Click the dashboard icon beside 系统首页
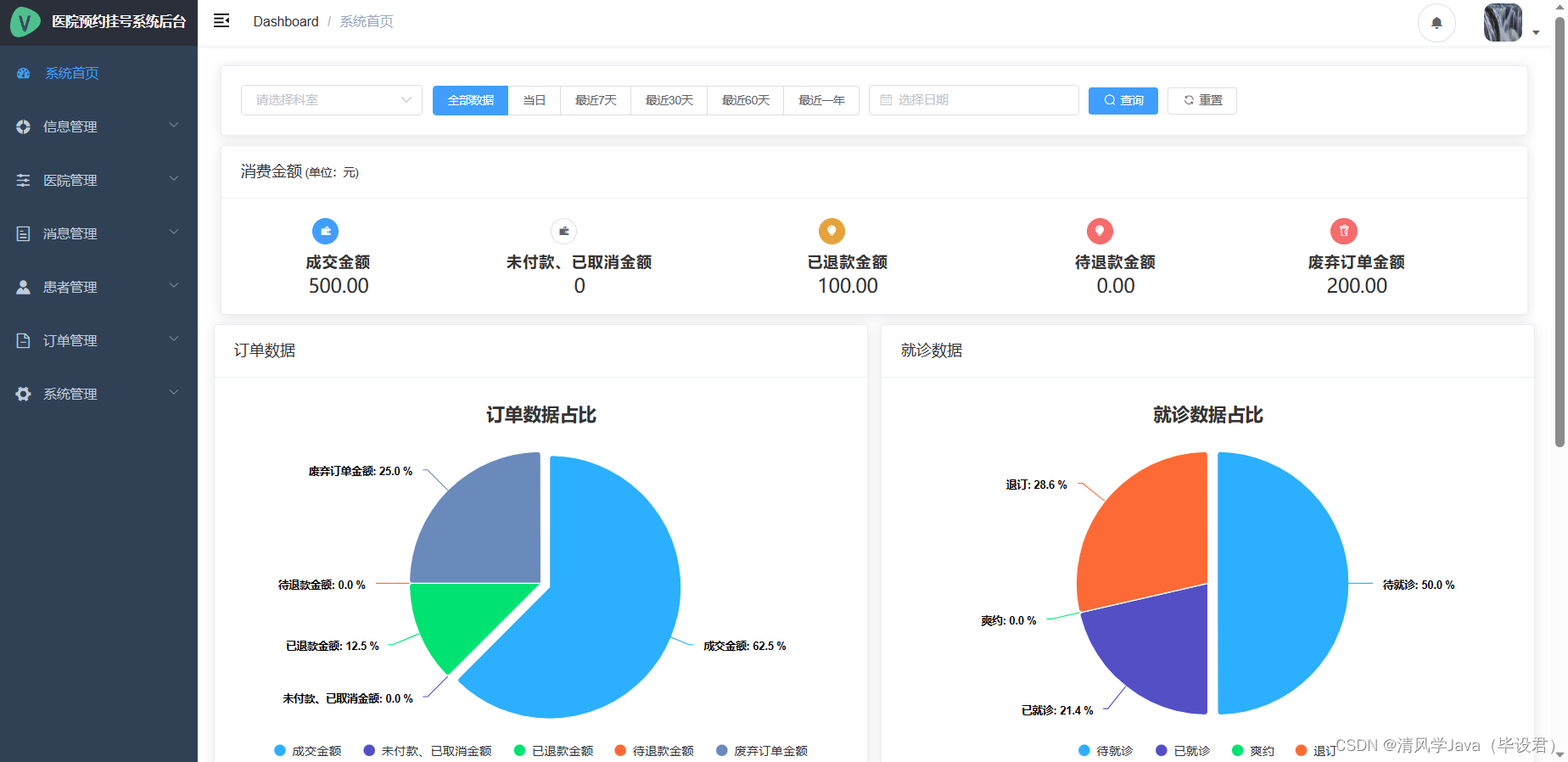 24,73
